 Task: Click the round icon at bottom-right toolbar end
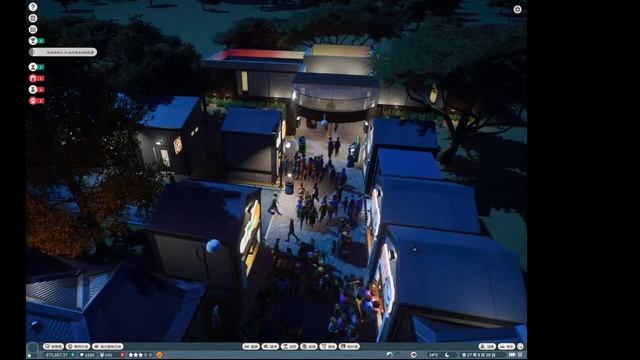[x=520, y=347]
